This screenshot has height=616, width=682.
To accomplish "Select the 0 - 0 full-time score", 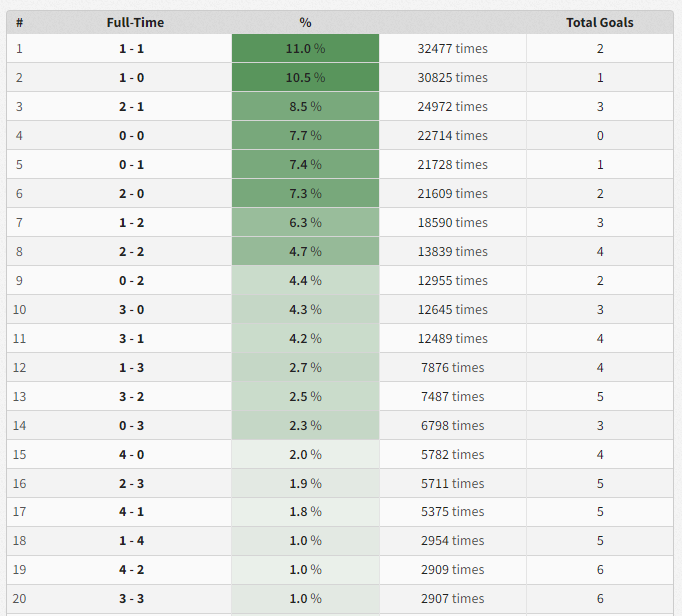I will pyautogui.click(x=132, y=135).
